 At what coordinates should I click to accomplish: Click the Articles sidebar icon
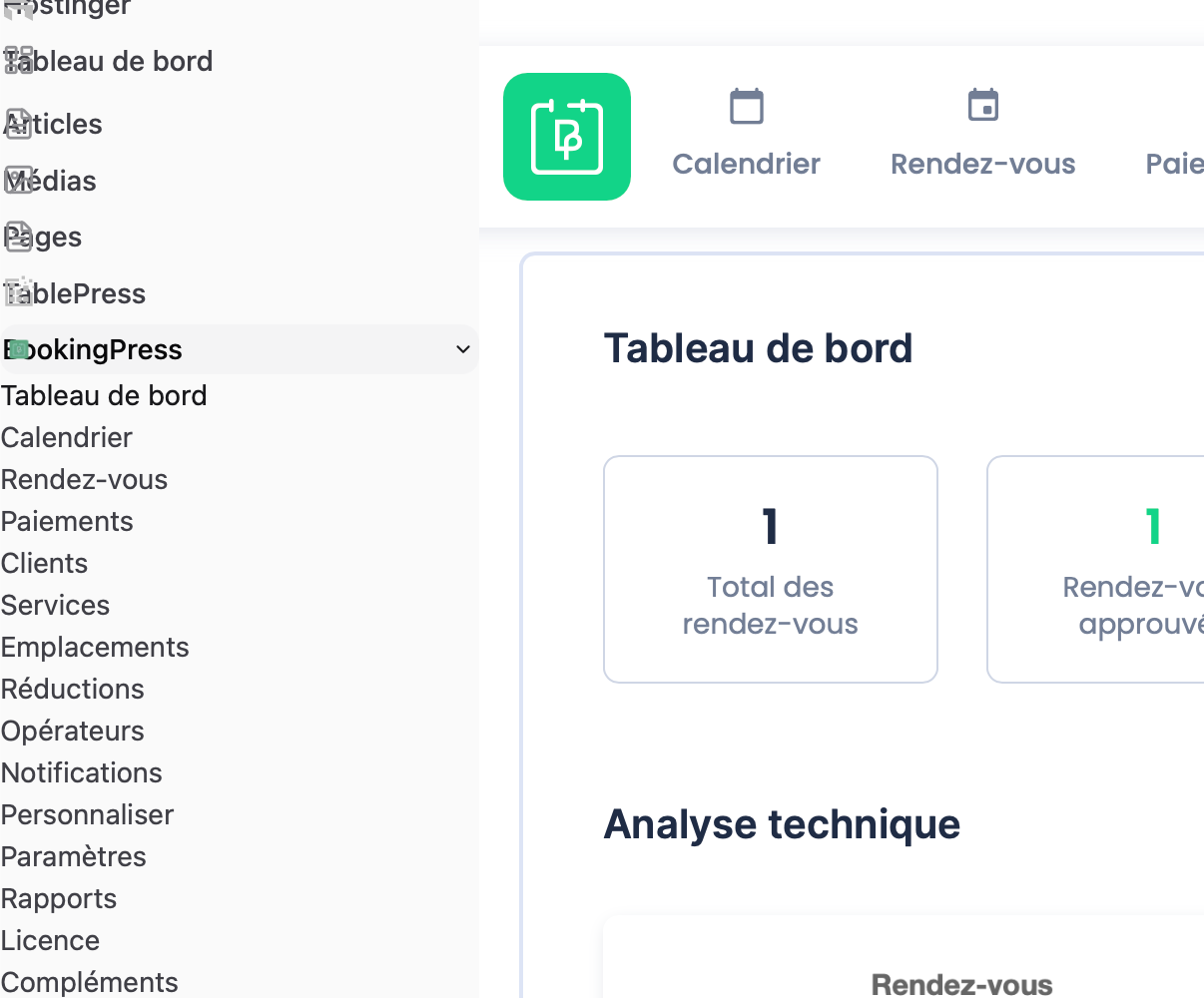tap(19, 123)
